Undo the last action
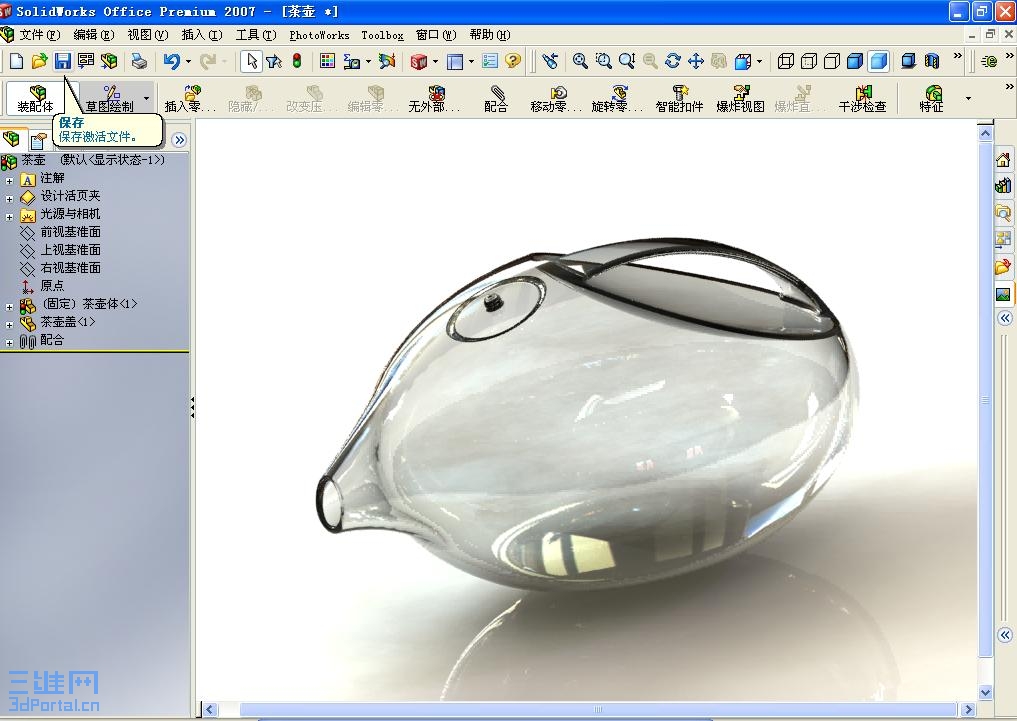This screenshot has height=721, width=1017. 171,61
